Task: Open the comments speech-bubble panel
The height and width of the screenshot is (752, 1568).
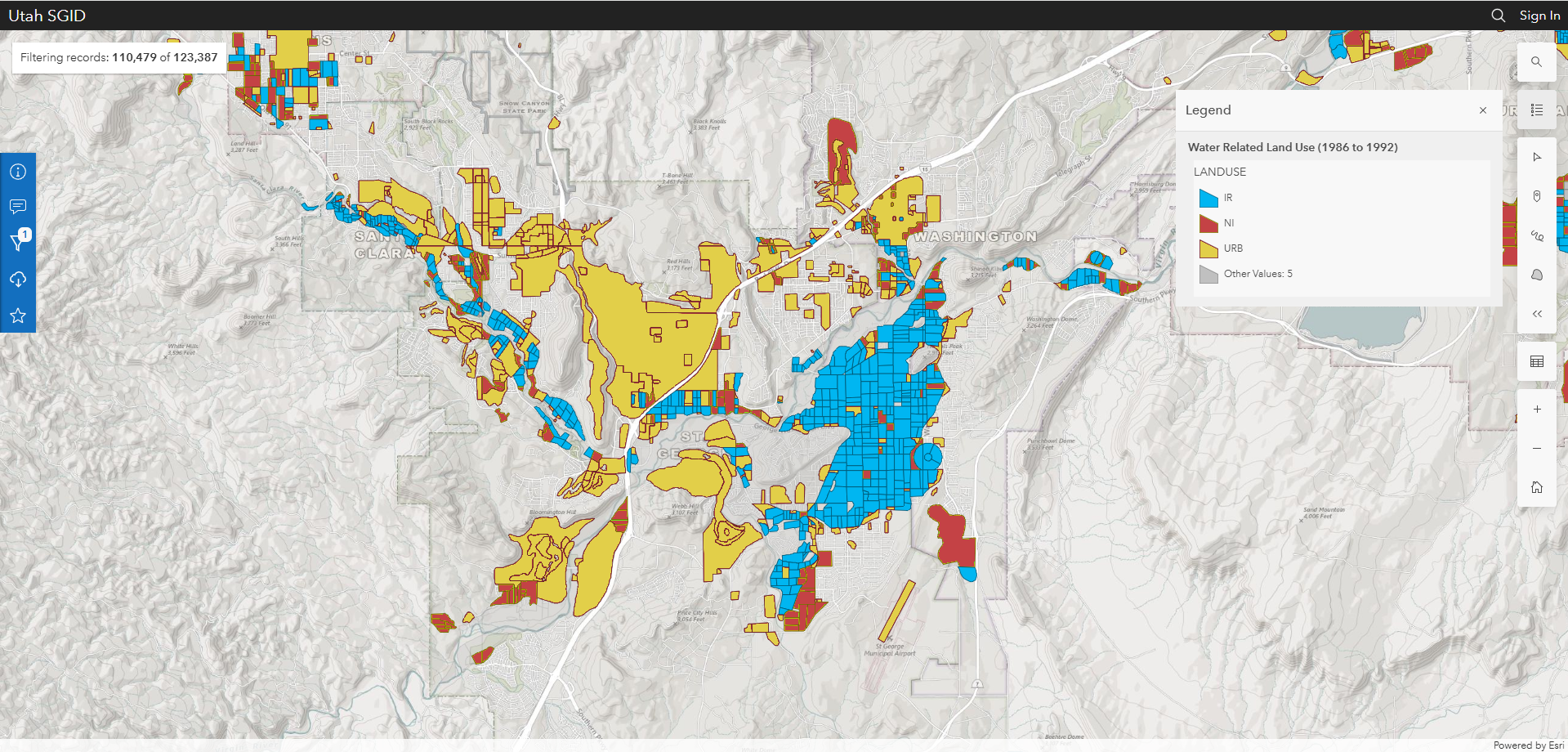Action: 18,207
